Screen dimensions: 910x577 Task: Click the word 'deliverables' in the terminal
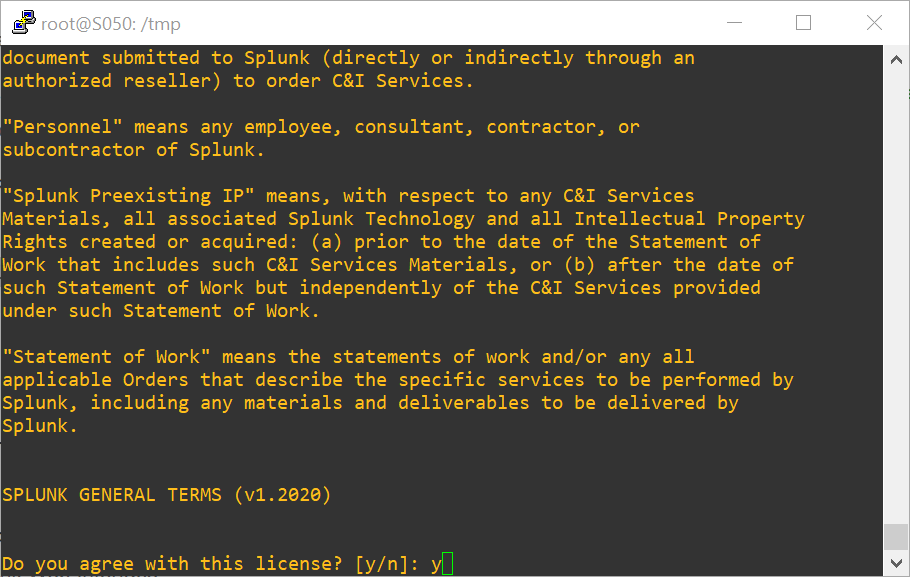[x=464, y=403]
